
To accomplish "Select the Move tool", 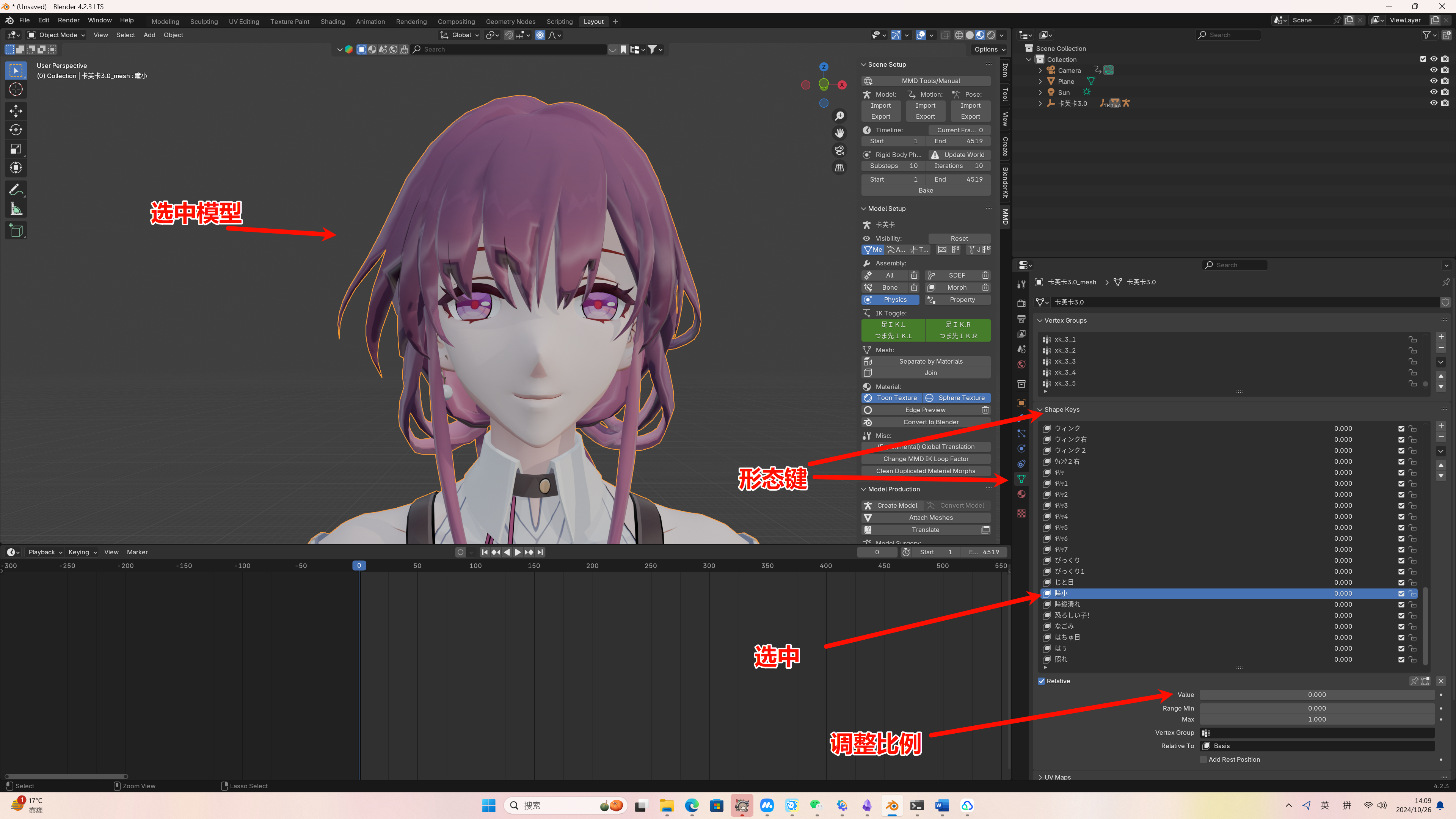I will [16, 111].
